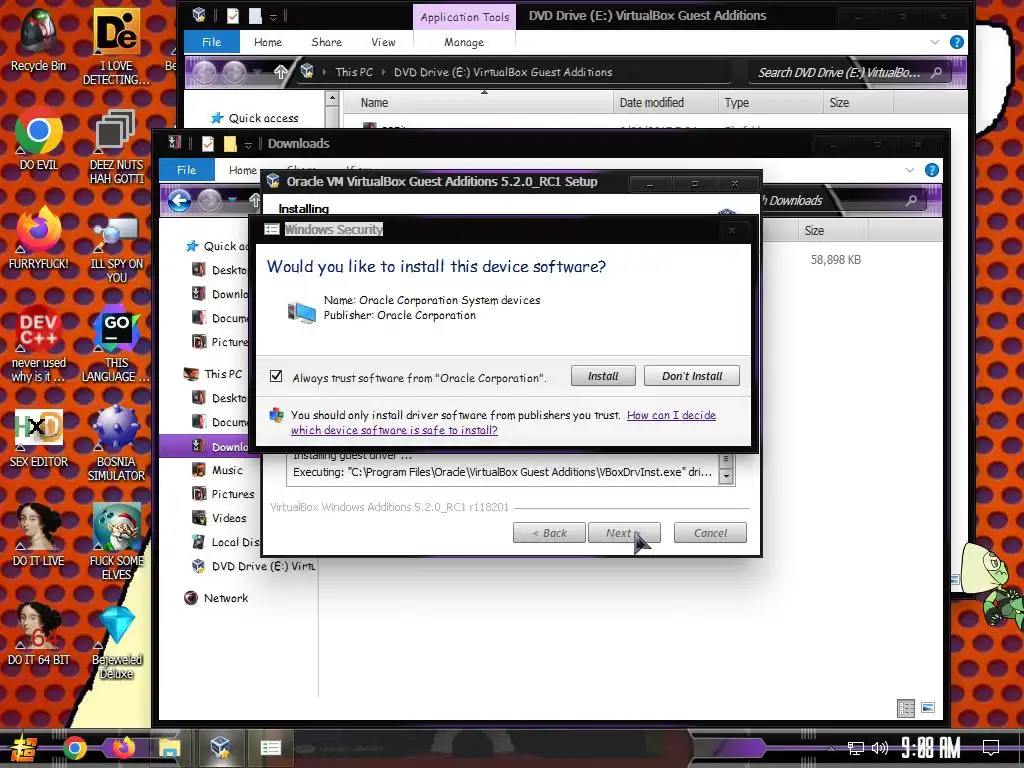The image size is (1024, 768).
Task: Open quick access toolbar dropdown in DVD window
Action: pos(273,16)
